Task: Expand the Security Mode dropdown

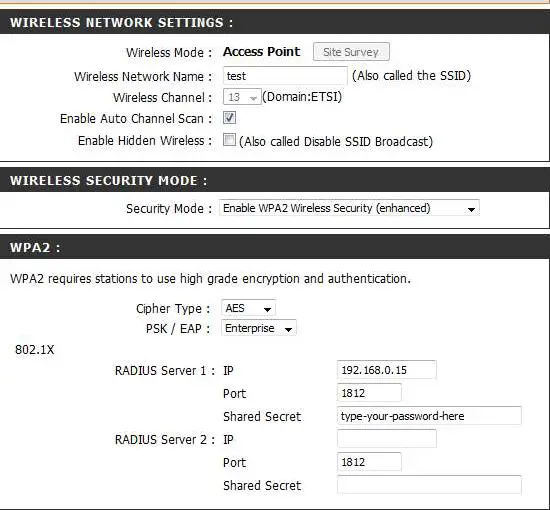Action: (349, 208)
